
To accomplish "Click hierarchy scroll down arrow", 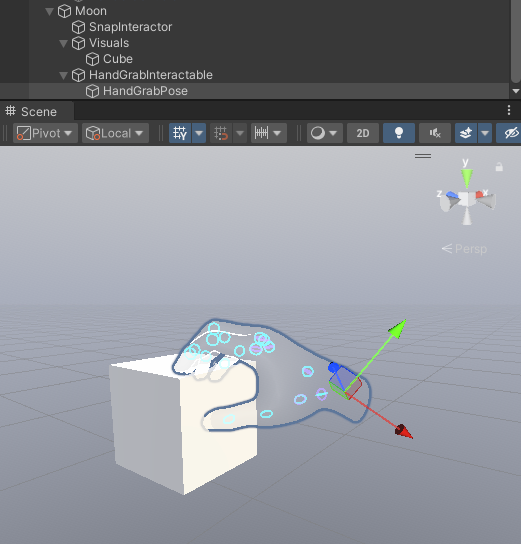I will (515, 91).
